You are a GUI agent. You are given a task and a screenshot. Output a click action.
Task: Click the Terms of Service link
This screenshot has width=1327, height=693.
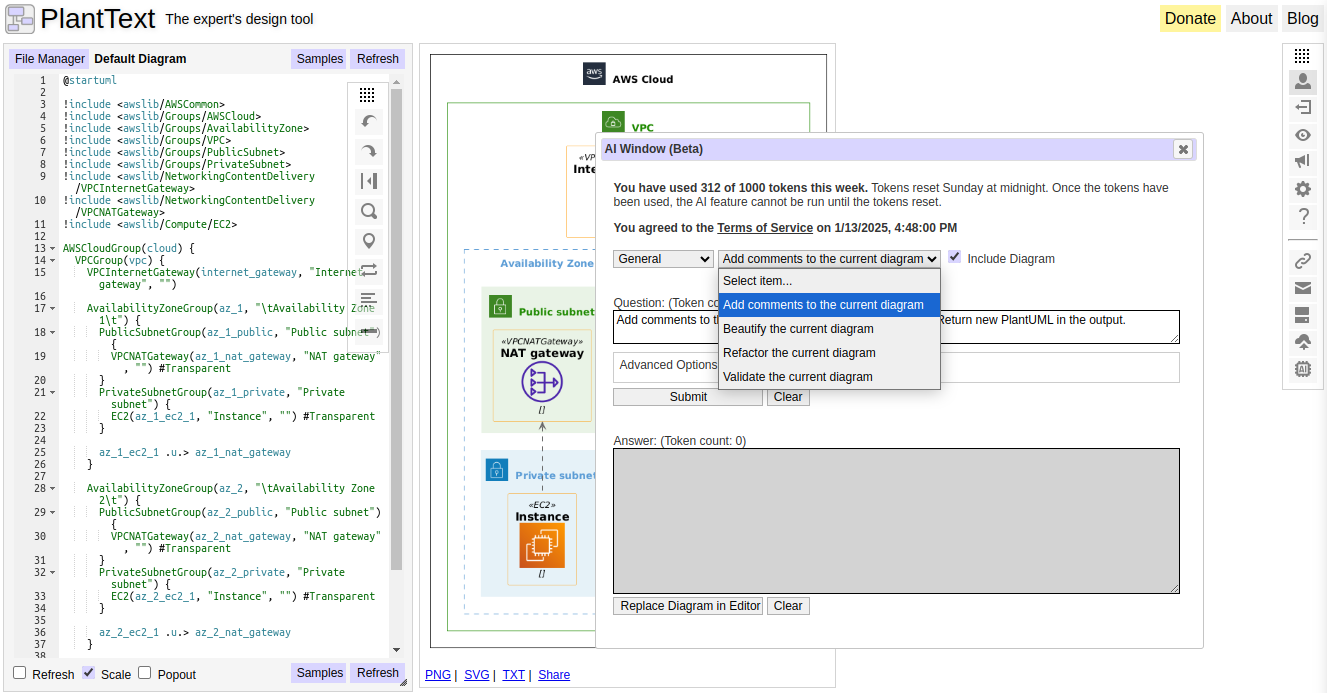point(765,227)
